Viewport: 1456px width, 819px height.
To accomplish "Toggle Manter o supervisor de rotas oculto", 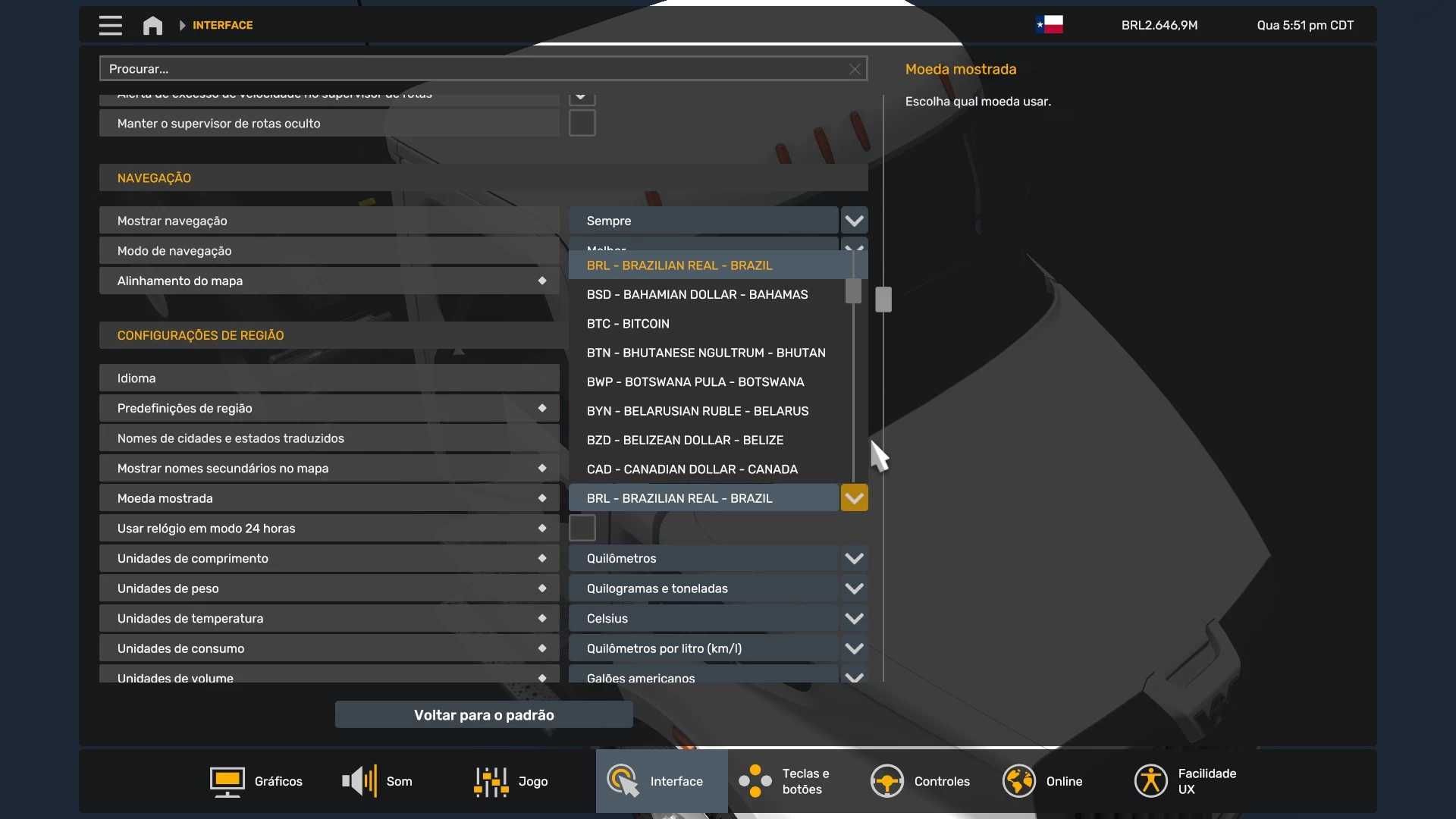I will click(x=582, y=123).
